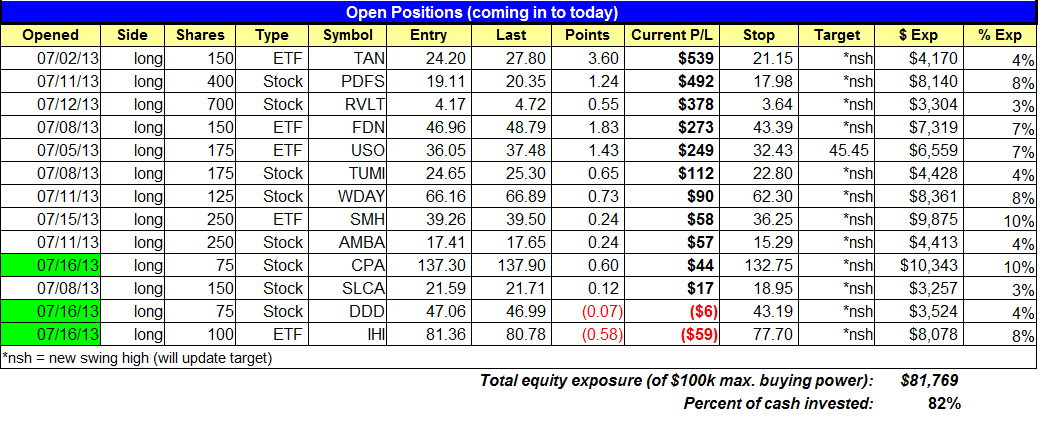
Task: Click the % Exp column header
Action: pos(1001,35)
